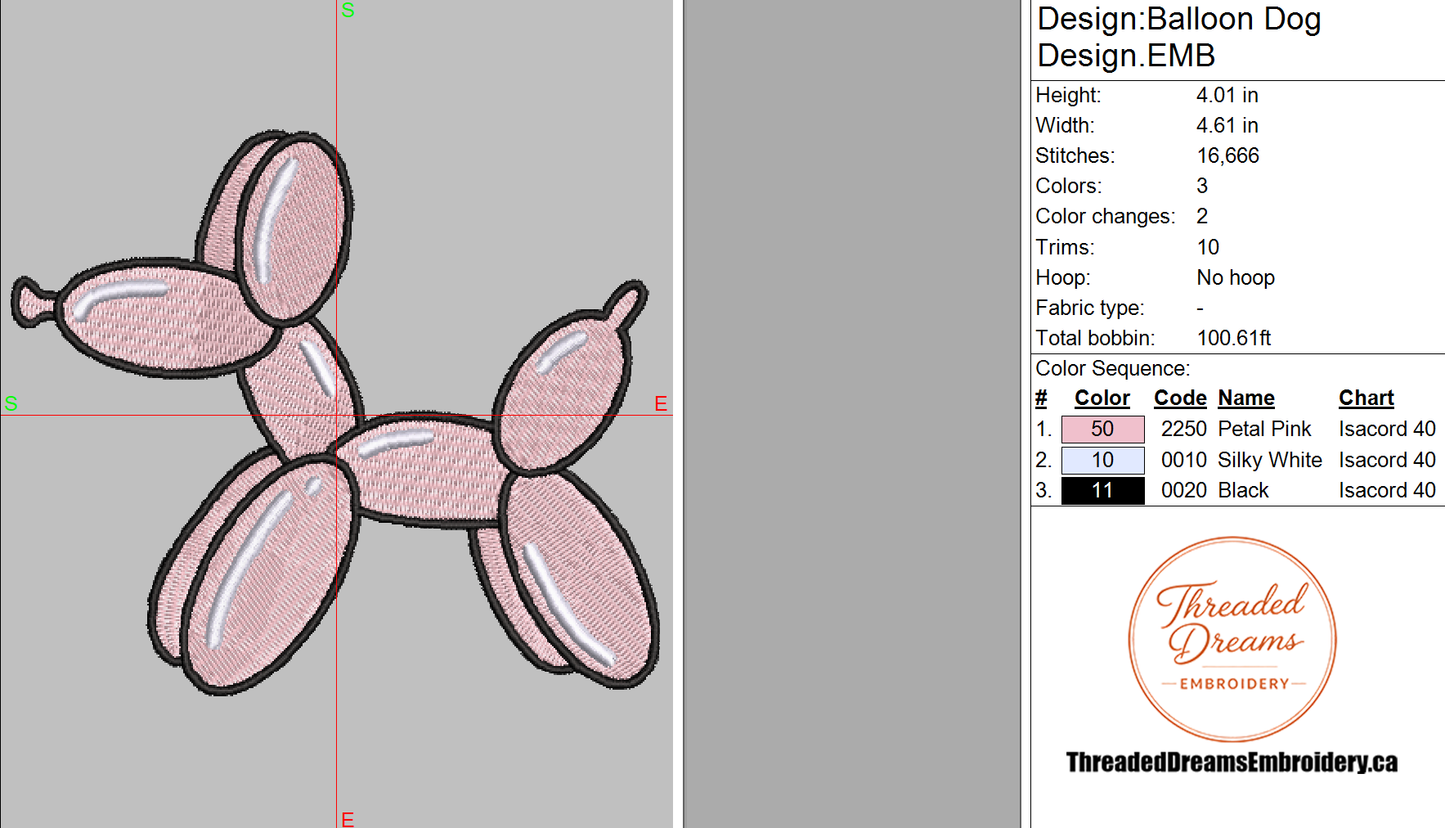Click the balloon dog embroidery preview

(336, 414)
